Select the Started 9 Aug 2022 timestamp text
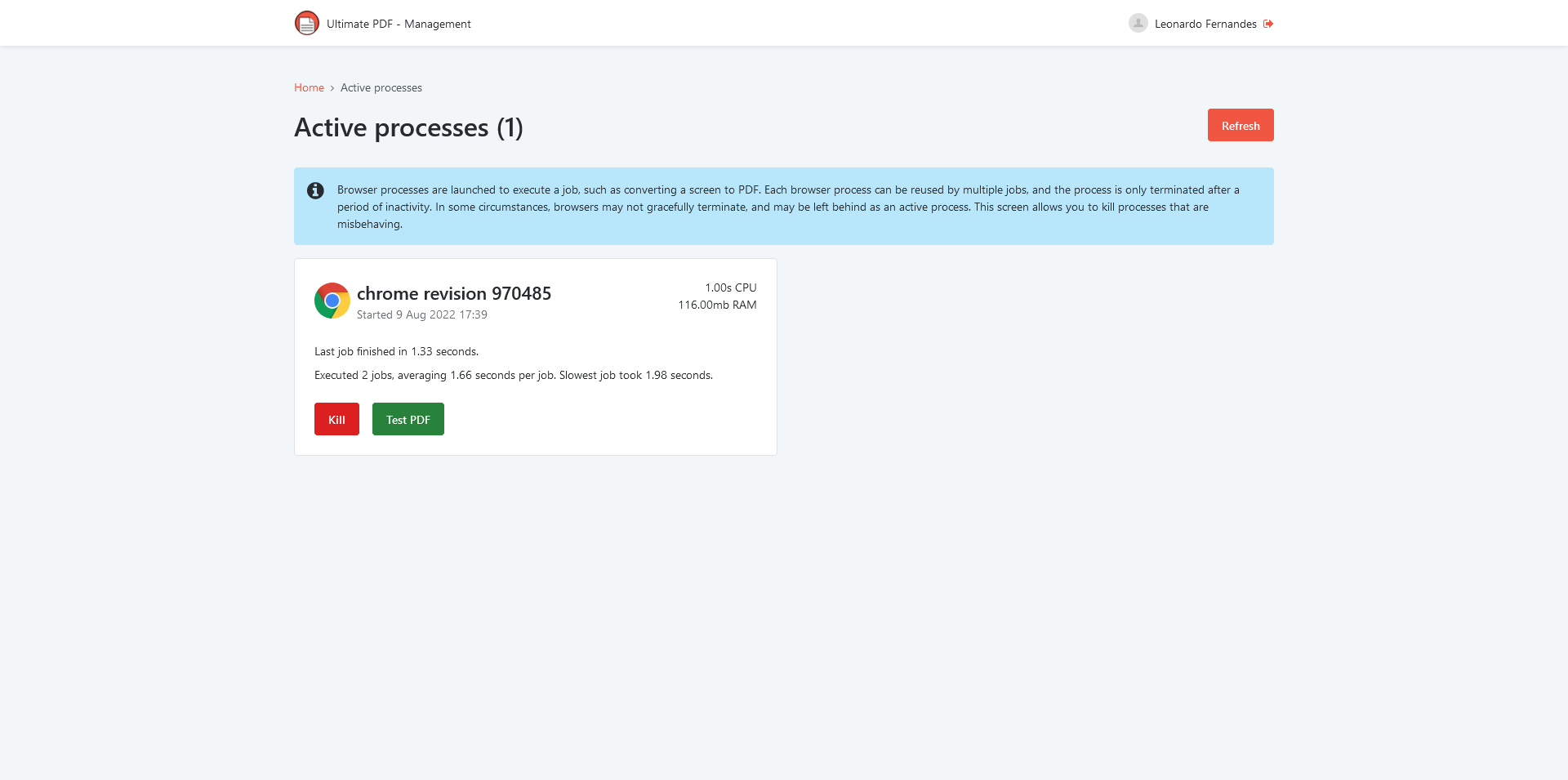The height and width of the screenshot is (780, 1568). point(421,314)
